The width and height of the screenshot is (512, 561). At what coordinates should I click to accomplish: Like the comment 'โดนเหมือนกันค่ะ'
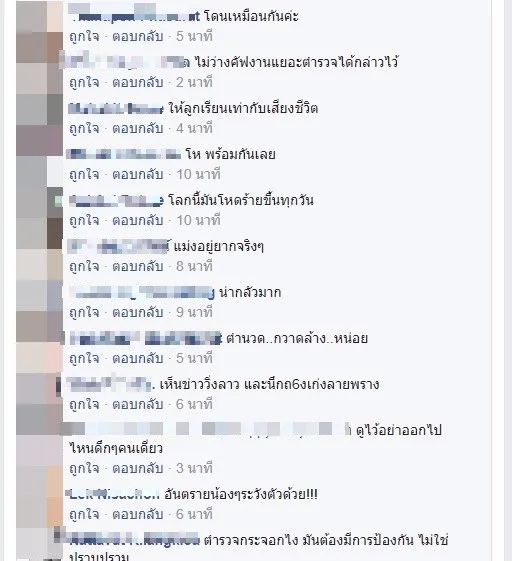[84, 36]
